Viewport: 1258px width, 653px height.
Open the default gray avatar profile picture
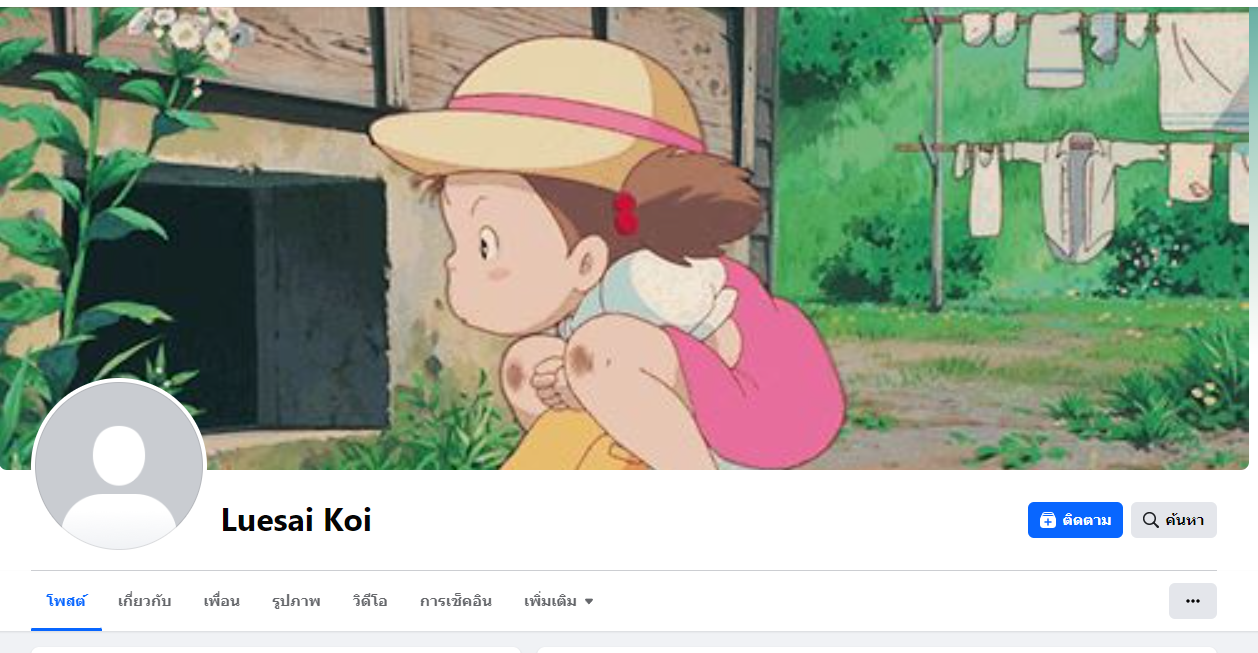click(119, 465)
